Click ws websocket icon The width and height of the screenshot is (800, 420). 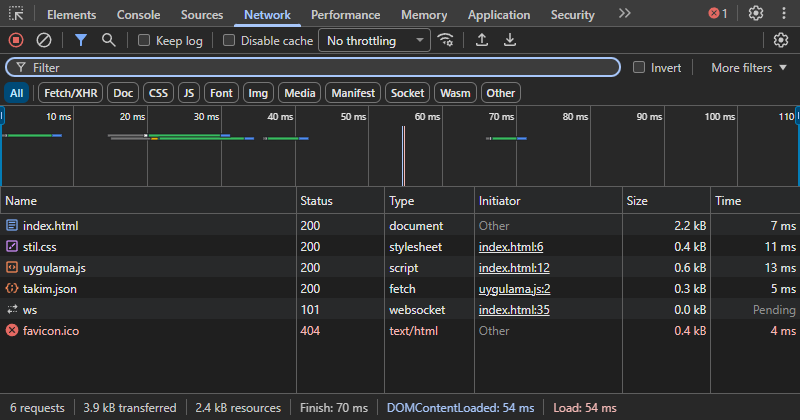point(12,309)
